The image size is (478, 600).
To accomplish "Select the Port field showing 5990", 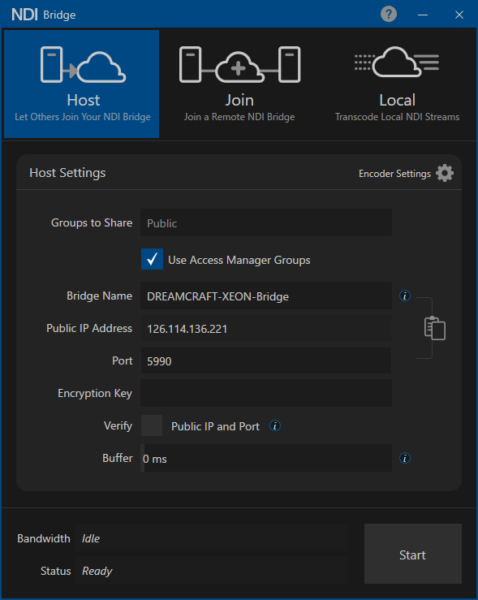I will point(266,360).
